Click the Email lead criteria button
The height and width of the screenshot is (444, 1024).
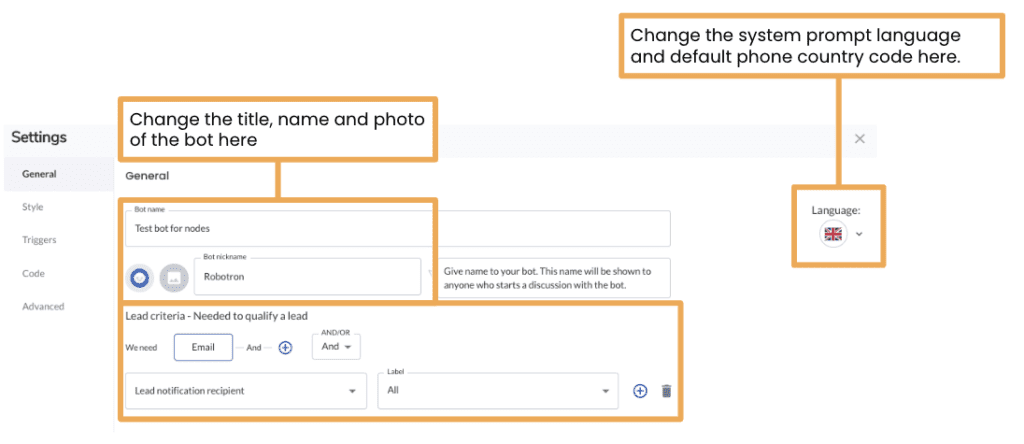pos(203,347)
